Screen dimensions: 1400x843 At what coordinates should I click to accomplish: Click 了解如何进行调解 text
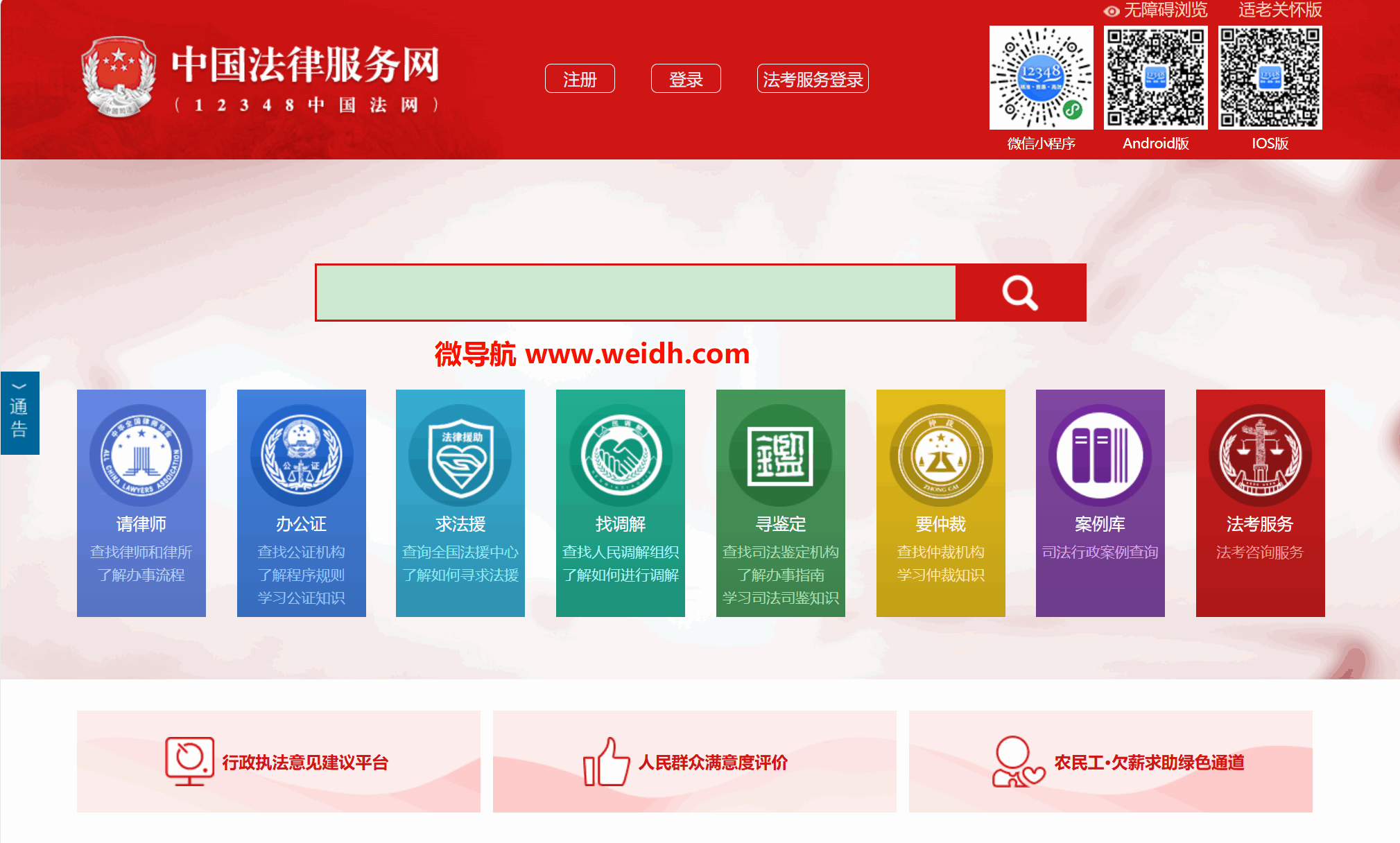(x=621, y=575)
